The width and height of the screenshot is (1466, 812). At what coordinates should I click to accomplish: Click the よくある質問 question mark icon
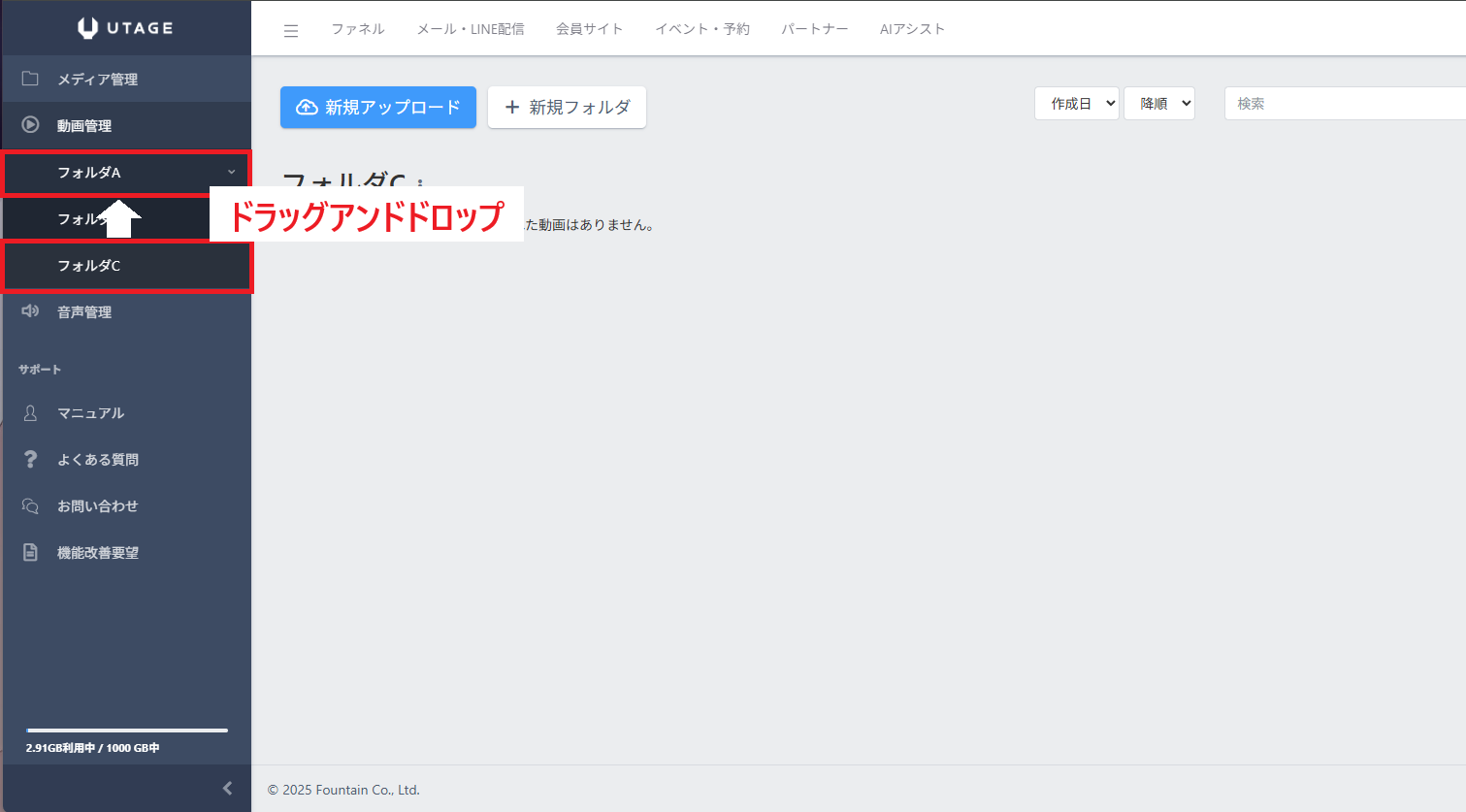[30, 459]
